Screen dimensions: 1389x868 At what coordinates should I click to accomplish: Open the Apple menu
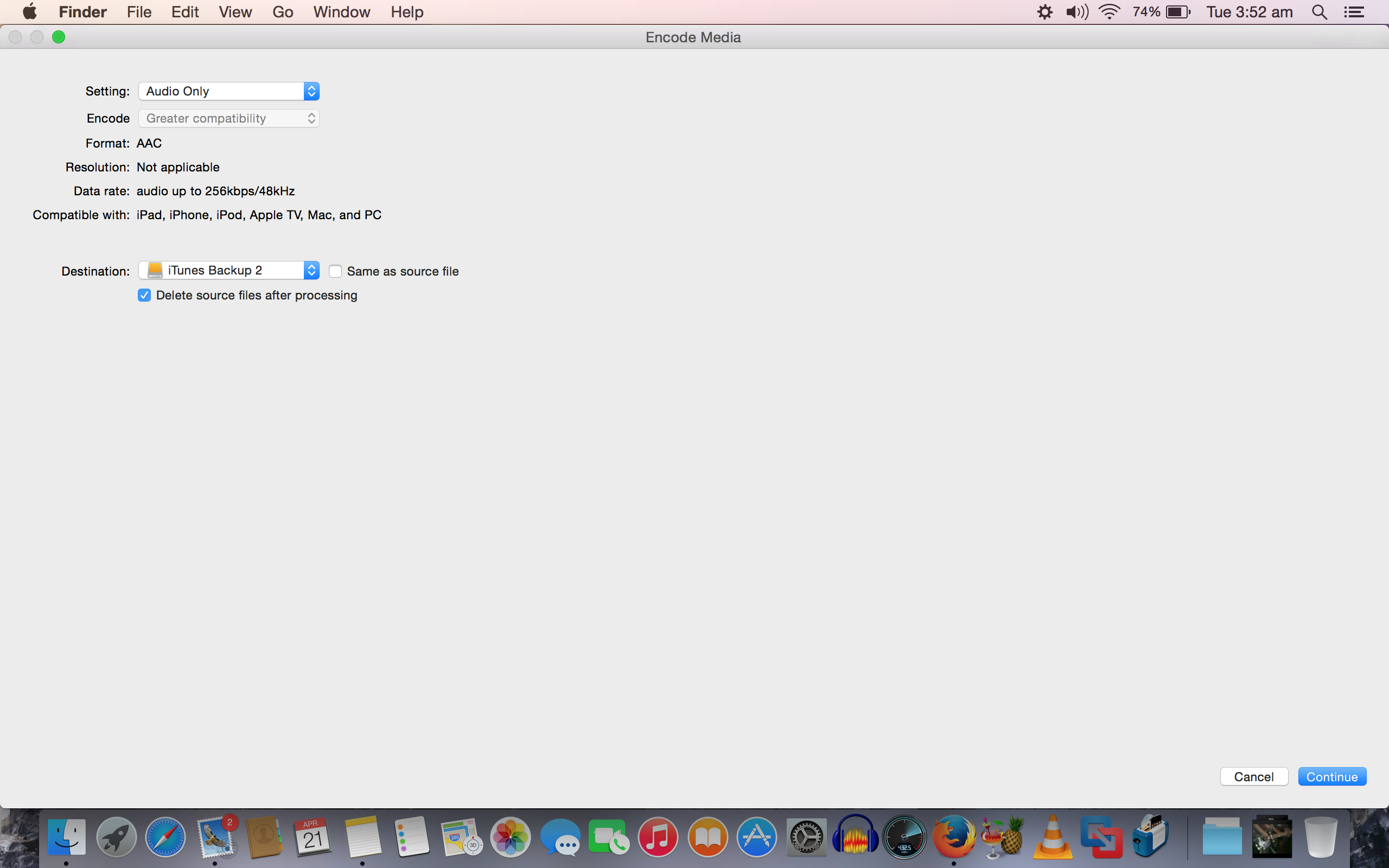[x=30, y=11]
